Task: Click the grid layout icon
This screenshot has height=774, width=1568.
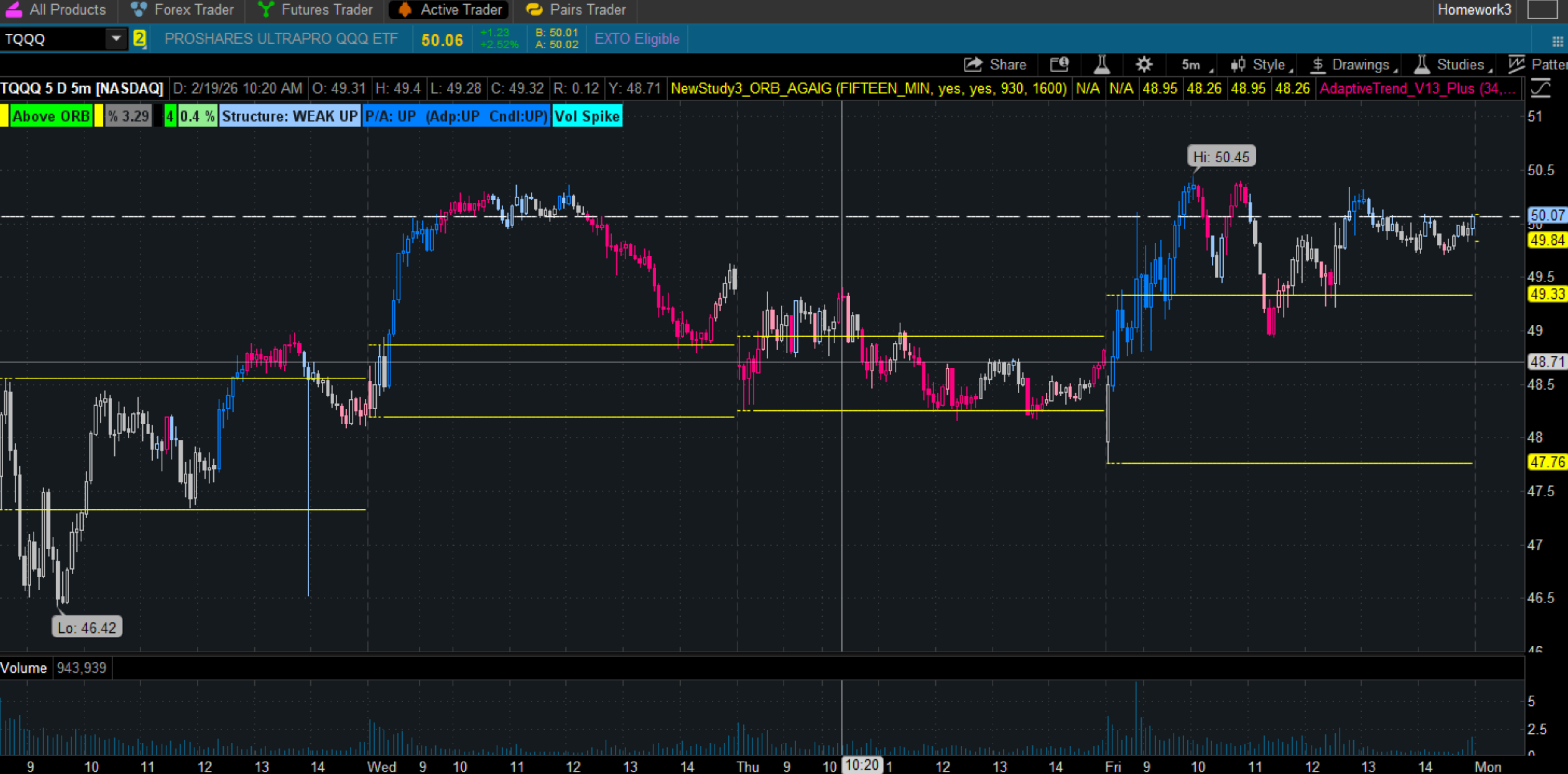Action: (1557, 41)
